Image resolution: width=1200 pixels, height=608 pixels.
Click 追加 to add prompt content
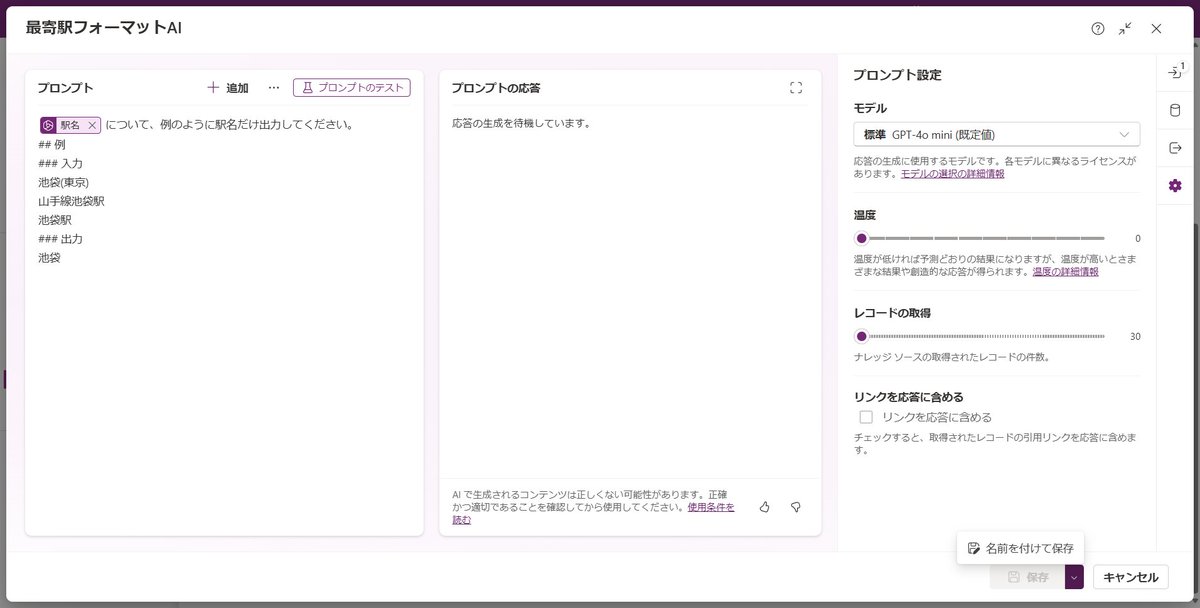tap(228, 88)
